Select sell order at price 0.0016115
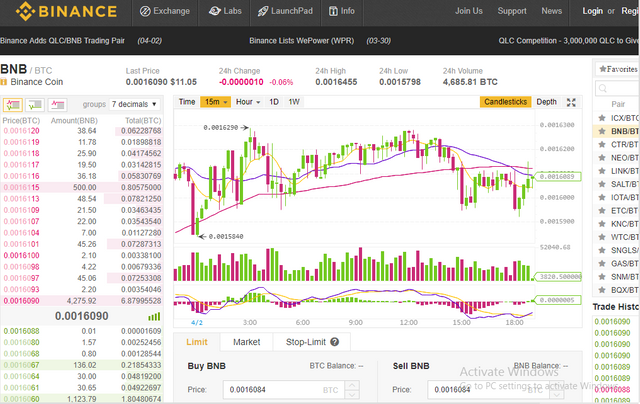640x404 pixels. [82, 187]
